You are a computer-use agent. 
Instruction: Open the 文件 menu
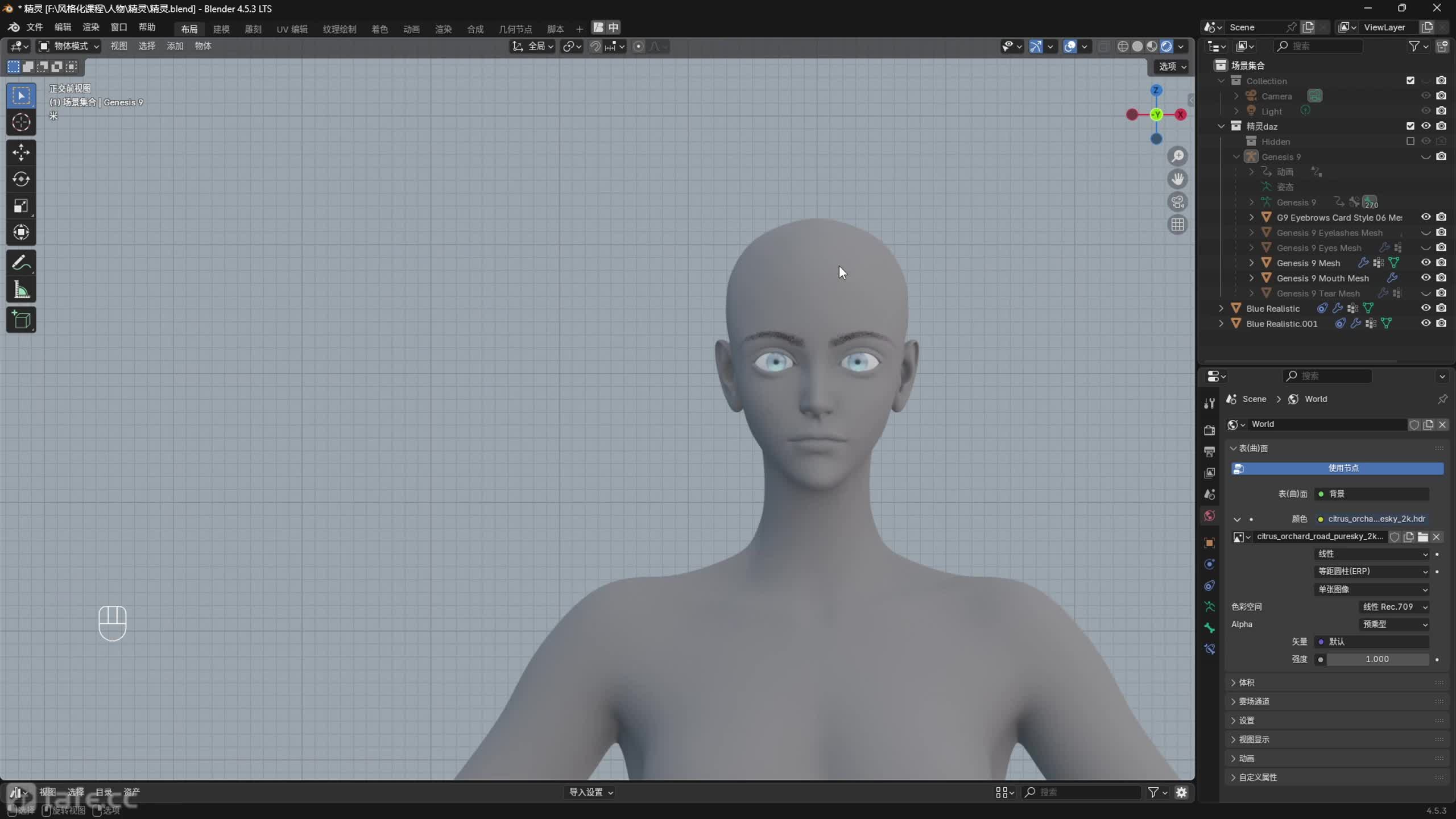(35, 27)
